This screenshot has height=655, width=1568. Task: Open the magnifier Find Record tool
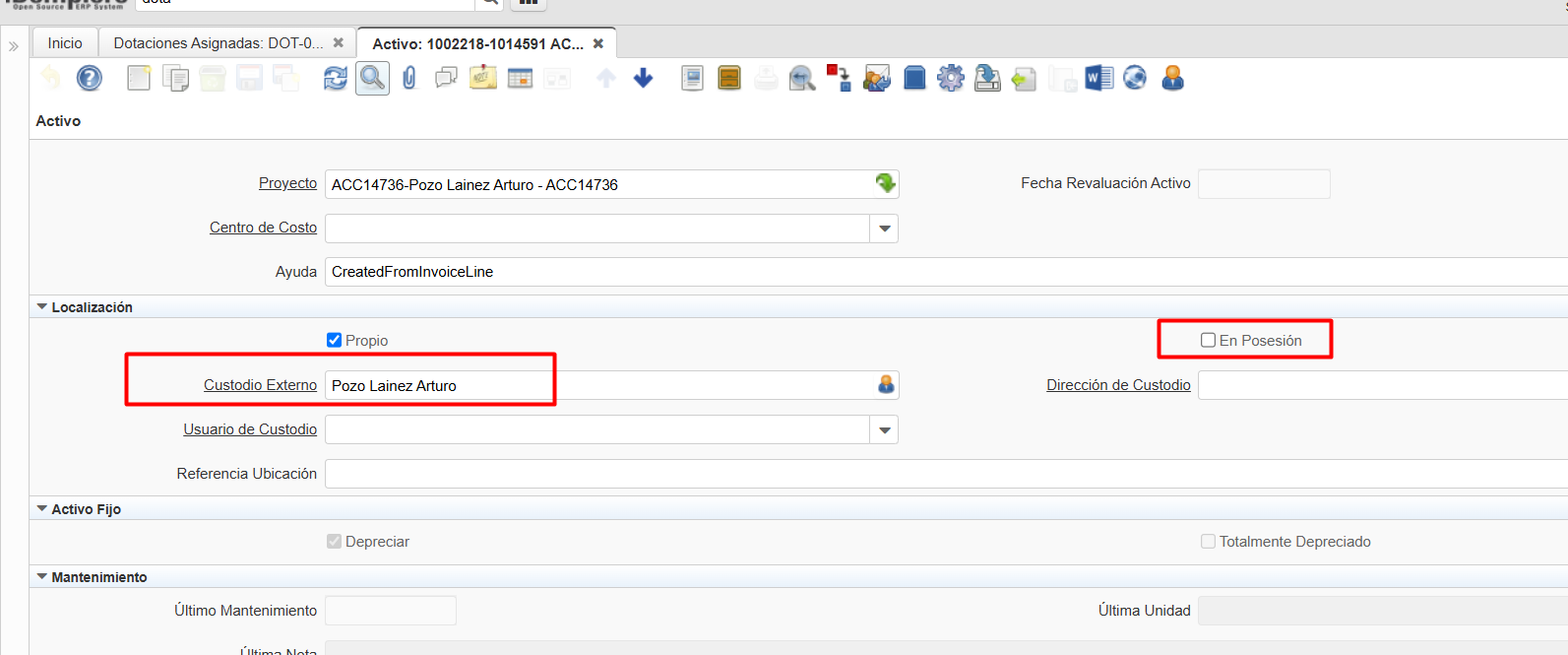[372, 78]
